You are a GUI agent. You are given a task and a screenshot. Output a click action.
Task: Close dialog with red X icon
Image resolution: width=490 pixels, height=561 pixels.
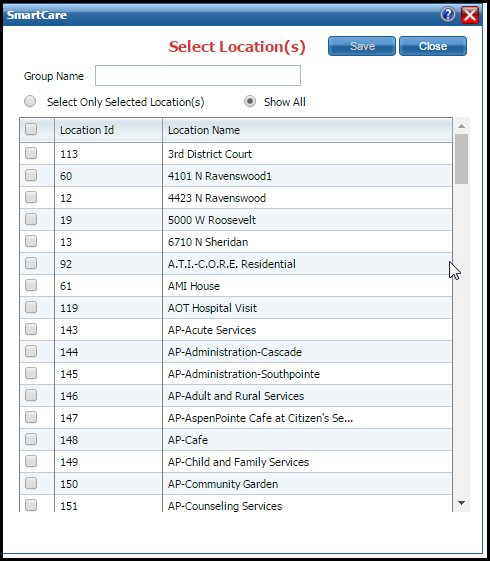point(470,15)
